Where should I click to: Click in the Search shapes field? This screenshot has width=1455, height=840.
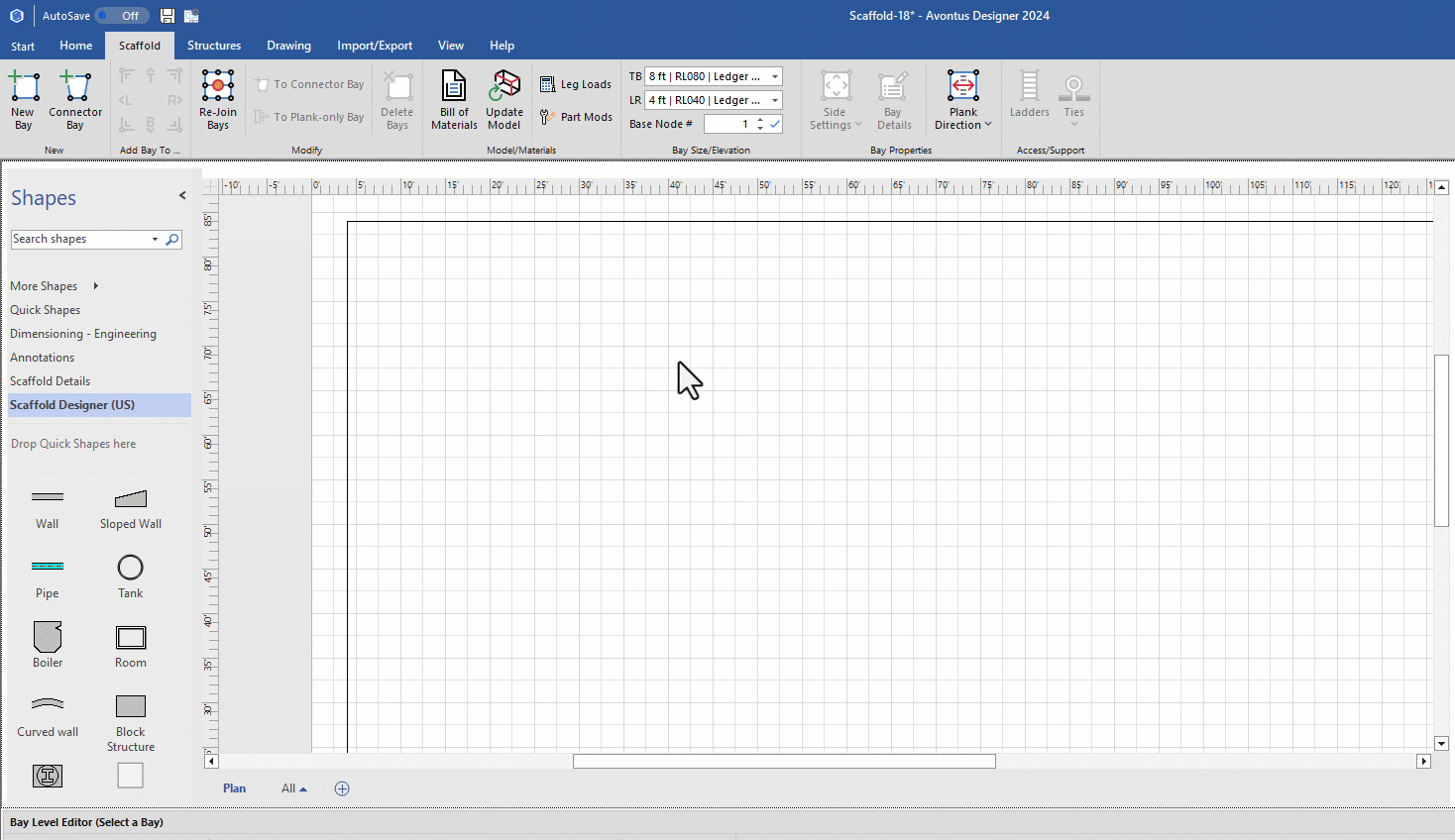(x=79, y=240)
